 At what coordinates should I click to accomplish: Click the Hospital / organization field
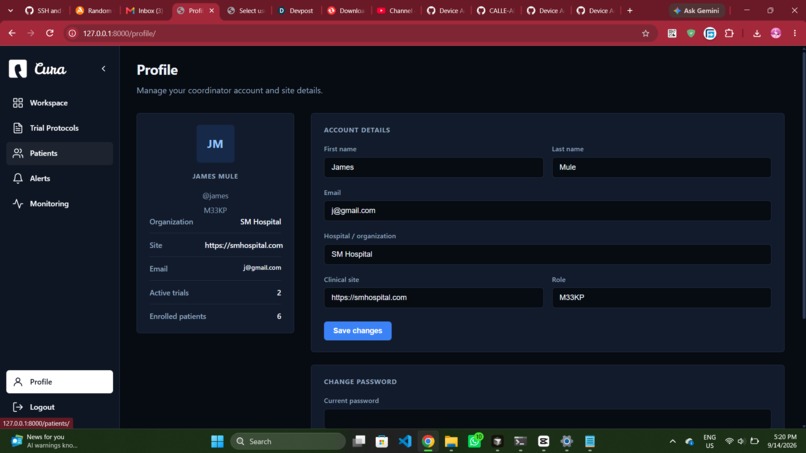click(x=547, y=254)
